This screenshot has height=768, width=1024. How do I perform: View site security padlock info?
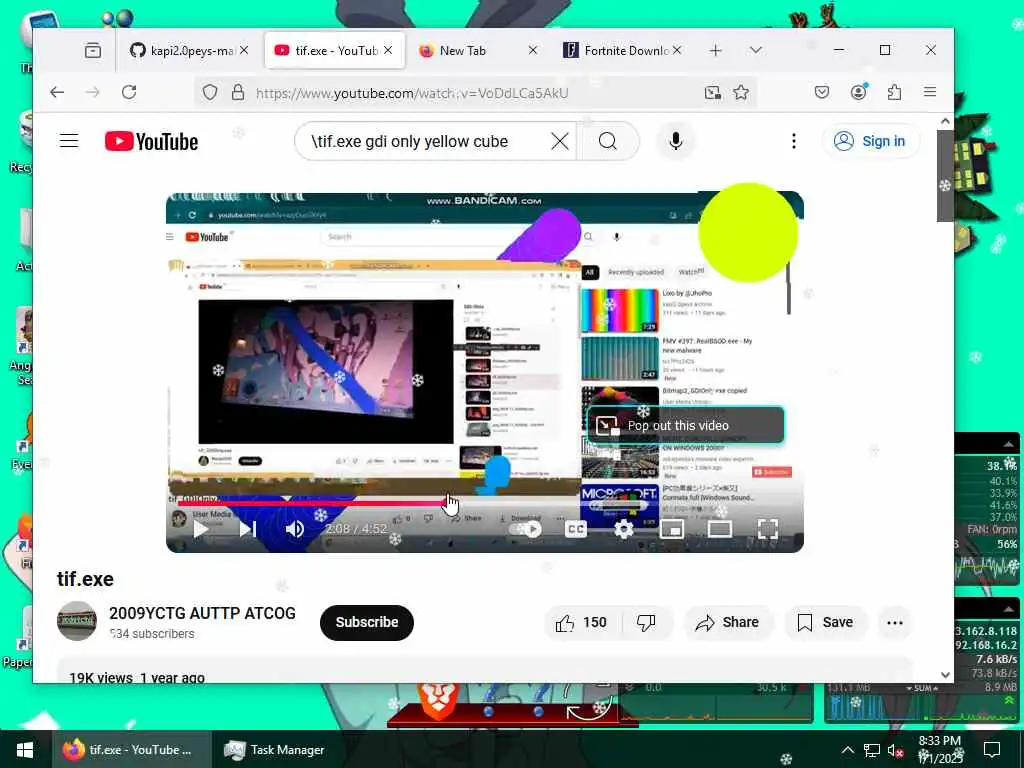238,92
